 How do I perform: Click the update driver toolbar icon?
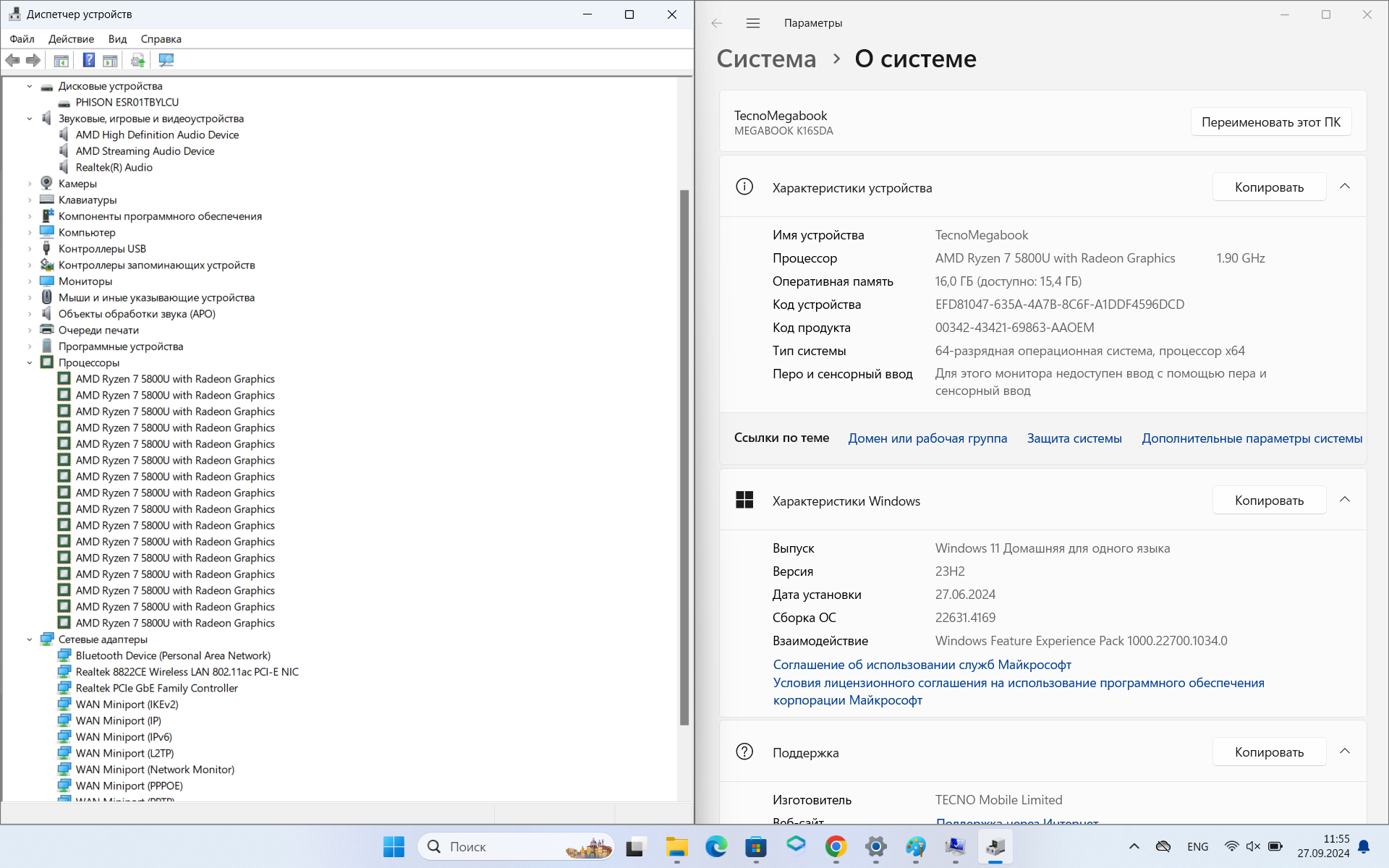point(137,60)
